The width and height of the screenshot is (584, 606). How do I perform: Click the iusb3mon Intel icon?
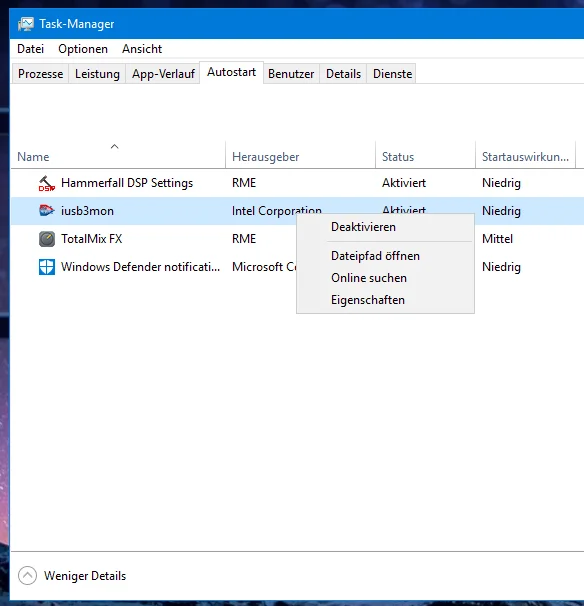click(47, 211)
